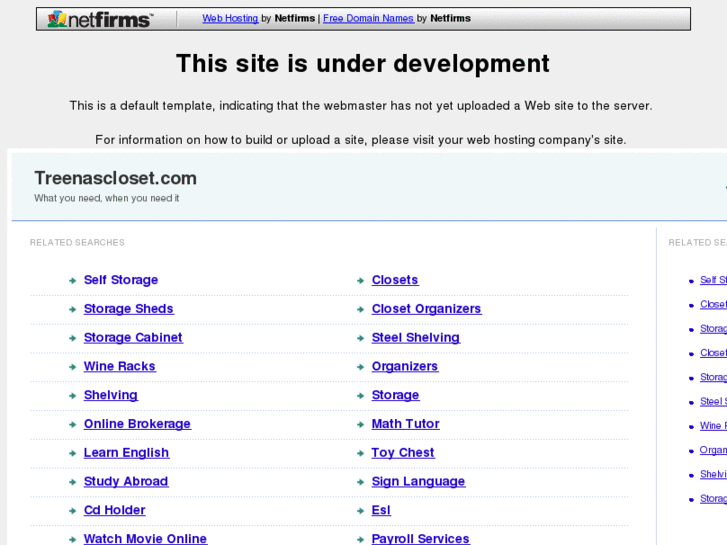727x545 pixels.
Task: Open the Esl link
Action: 381,510
